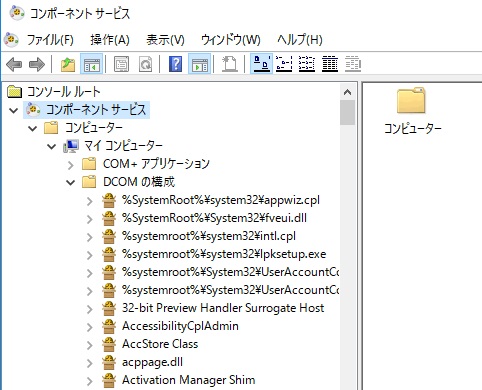Collapse the コンピューター tree node

[x=33, y=128]
